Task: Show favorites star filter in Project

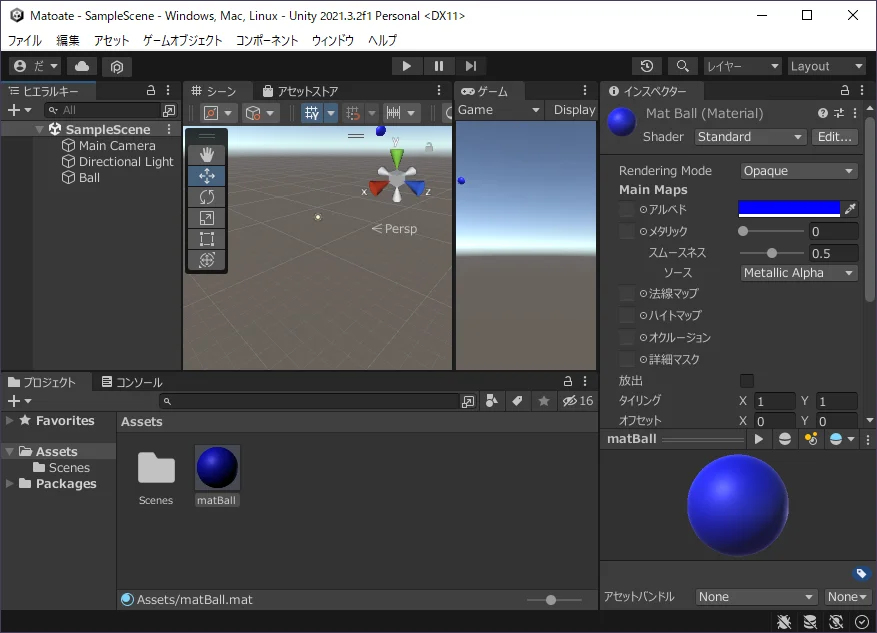Action: (x=544, y=401)
